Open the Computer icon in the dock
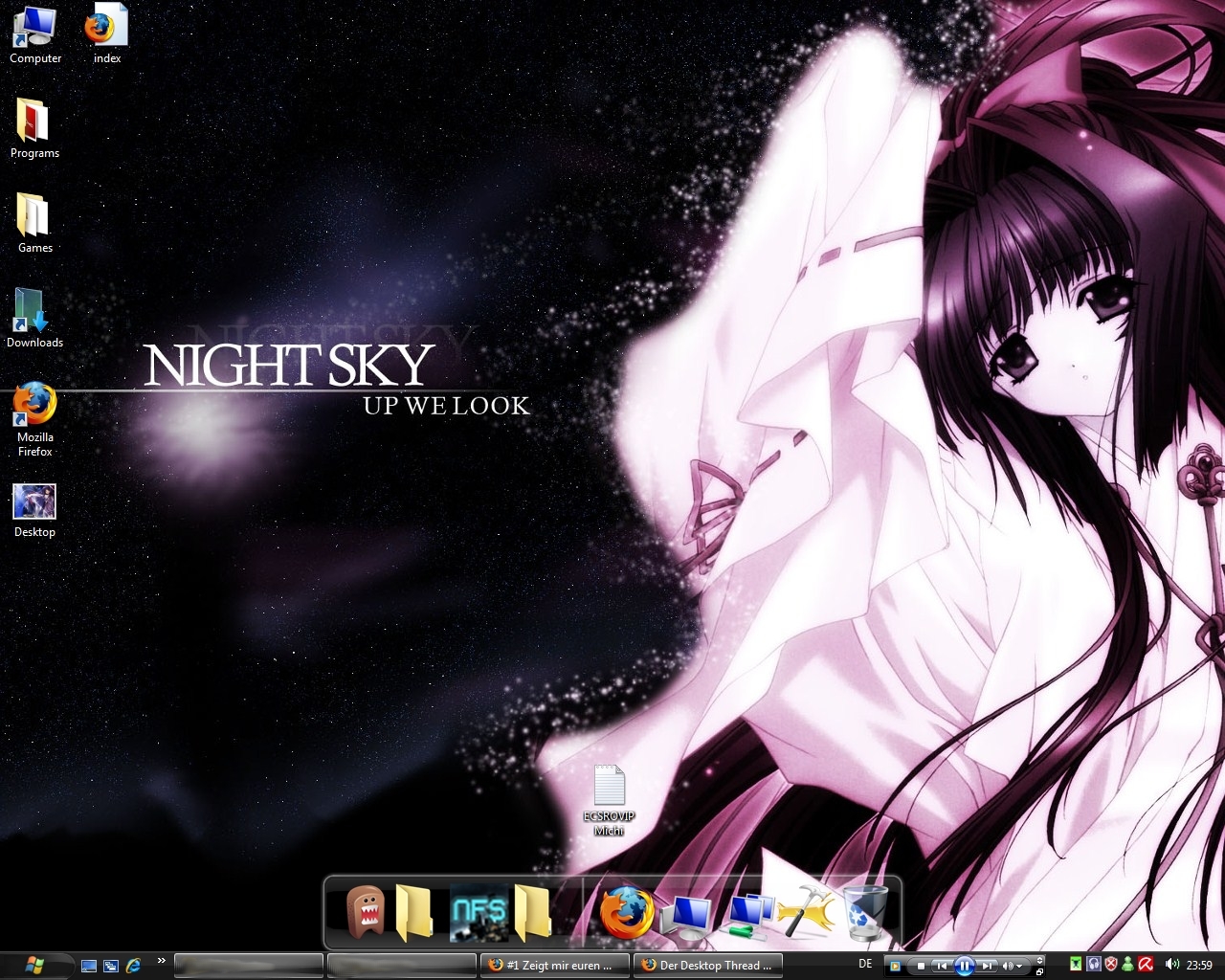The width and height of the screenshot is (1225, 980). point(688,917)
